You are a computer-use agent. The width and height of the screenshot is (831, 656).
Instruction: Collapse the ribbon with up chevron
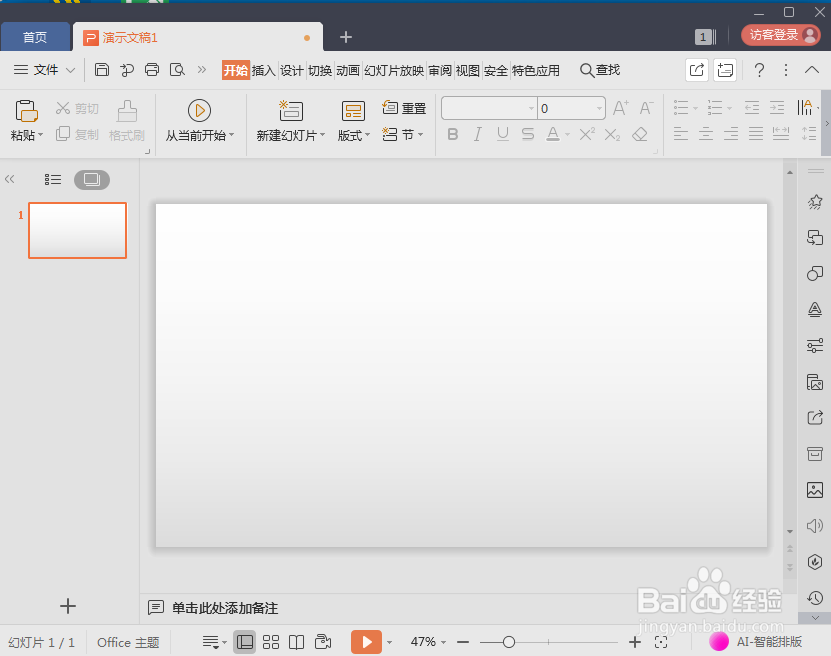pos(811,70)
